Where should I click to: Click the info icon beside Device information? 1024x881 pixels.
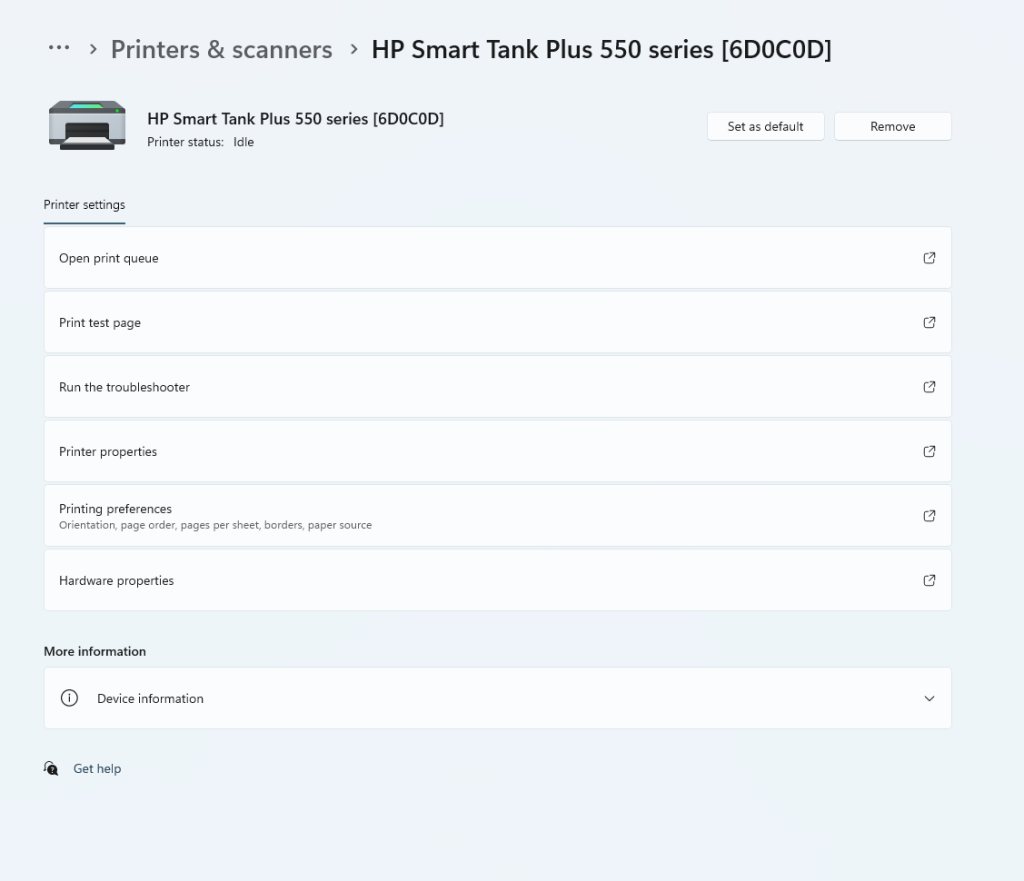pyautogui.click(x=69, y=698)
